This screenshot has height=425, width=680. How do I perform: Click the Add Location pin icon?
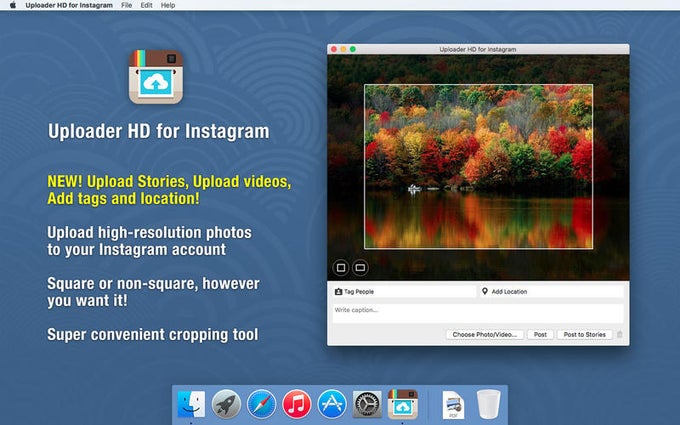tap(485, 291)
